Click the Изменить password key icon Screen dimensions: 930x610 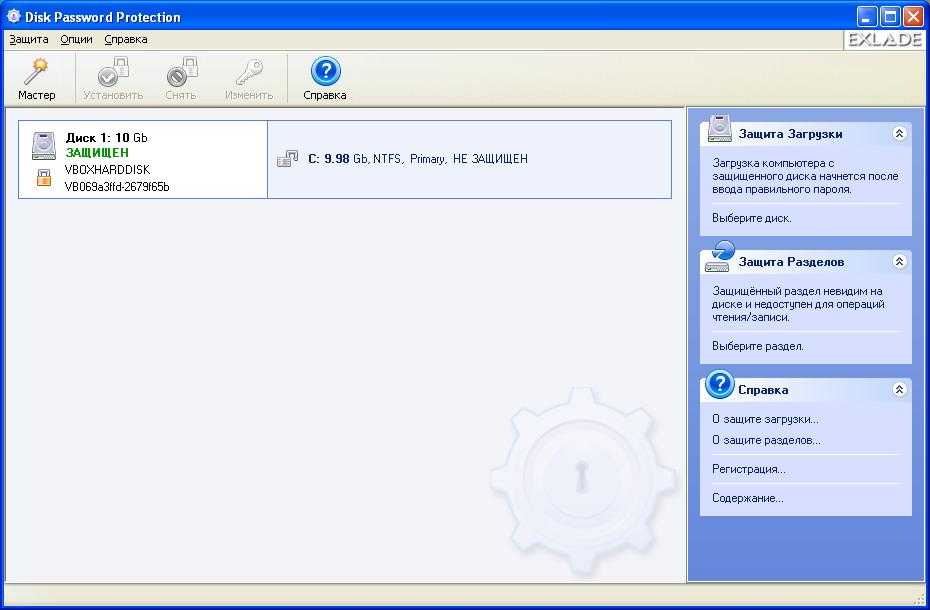pos(249,72)
